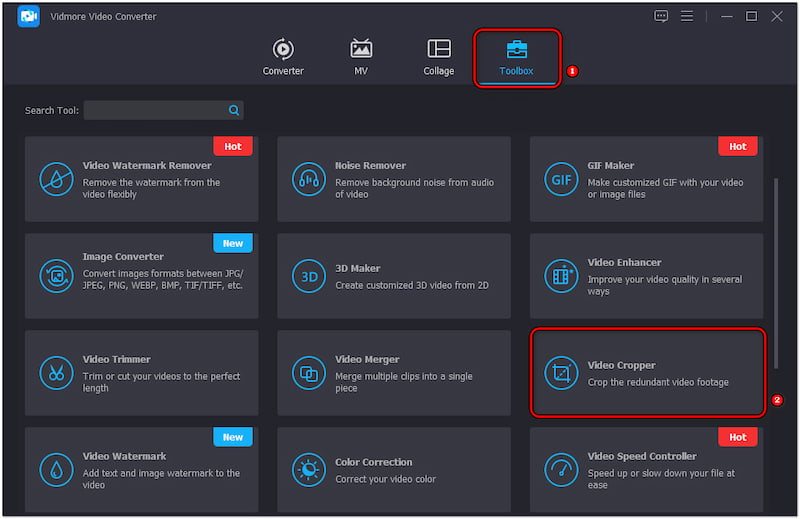Open the Video Enhancer icon
Image resolution: width=800 pixels, height=519 pixels.
(561, 276)
